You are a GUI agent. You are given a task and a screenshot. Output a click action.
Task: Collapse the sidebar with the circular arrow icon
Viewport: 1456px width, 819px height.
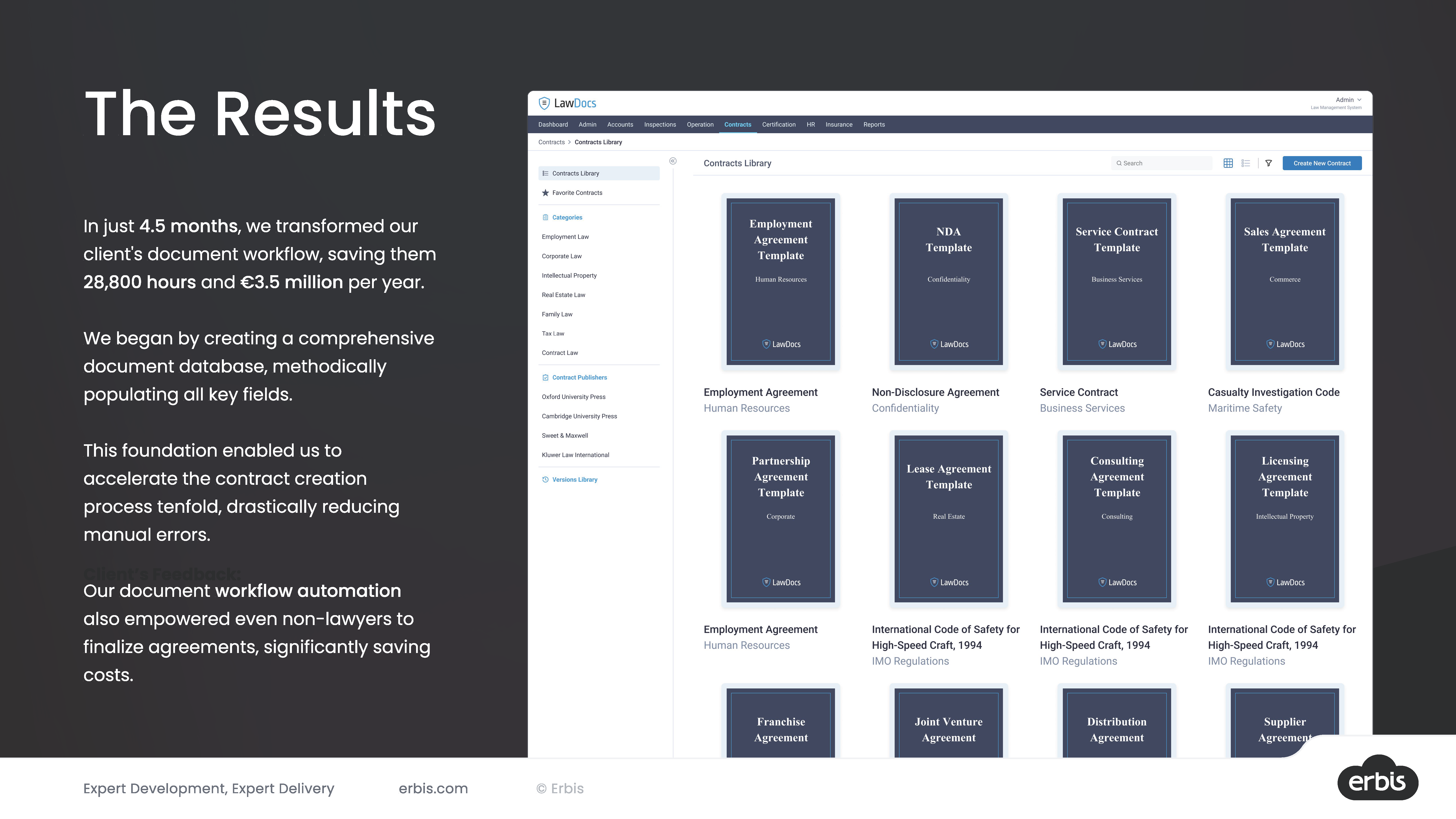[673, 161]
